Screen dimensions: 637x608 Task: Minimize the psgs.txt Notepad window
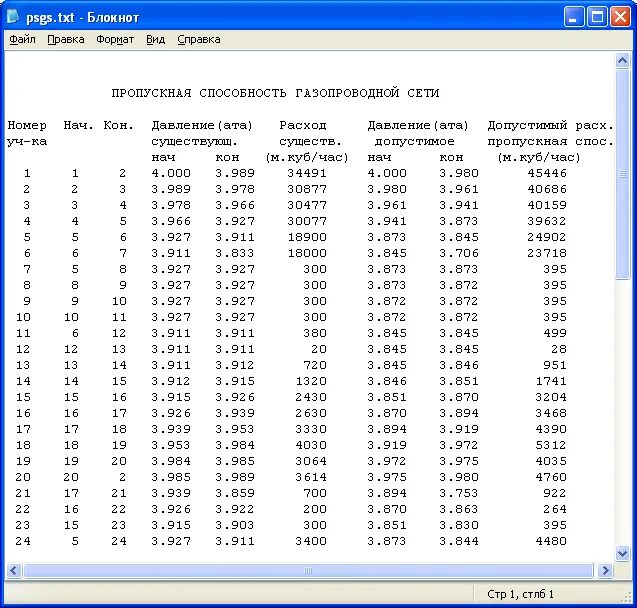click(x=574, y=17)
